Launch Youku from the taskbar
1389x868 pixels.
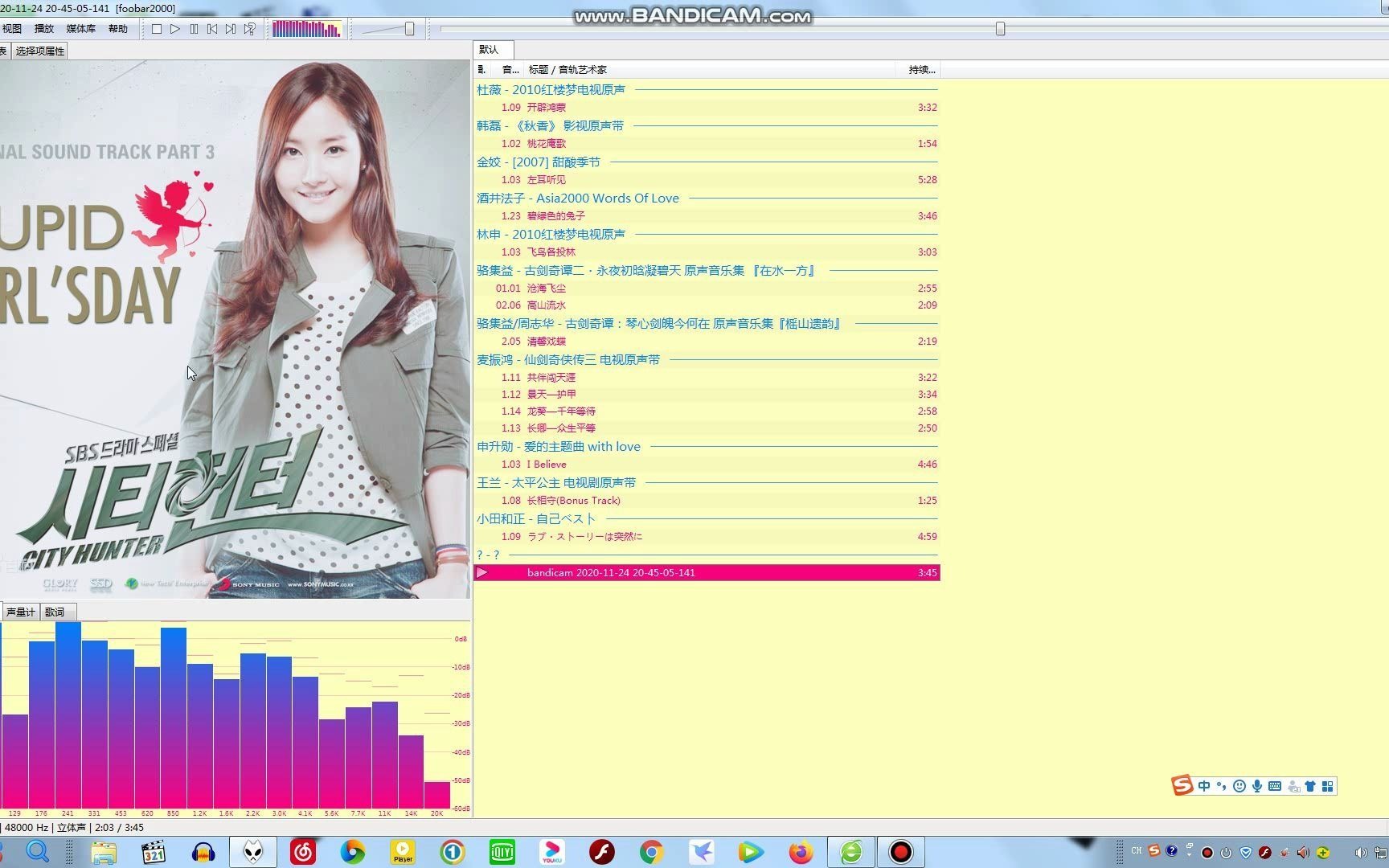point(552,852)
